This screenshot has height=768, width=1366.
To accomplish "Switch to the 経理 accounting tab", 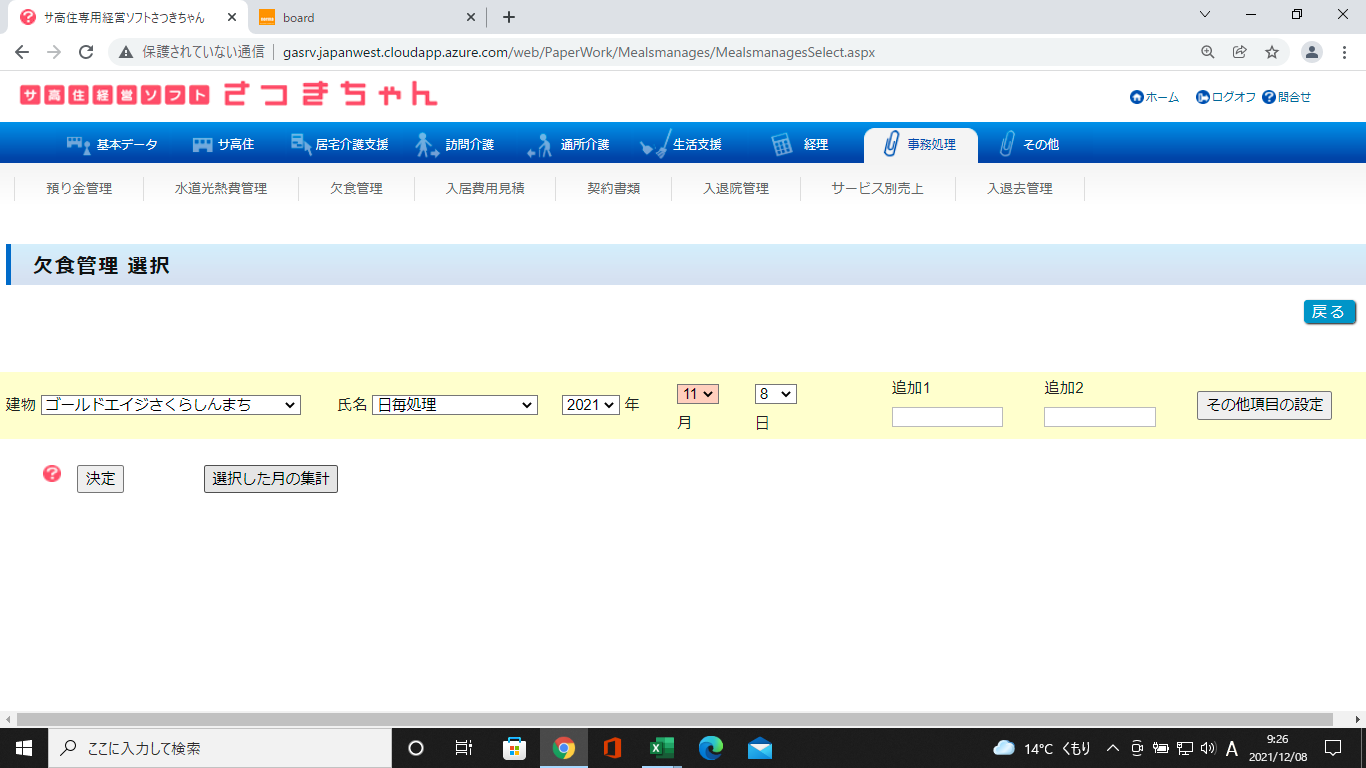I will coord(801,144).
